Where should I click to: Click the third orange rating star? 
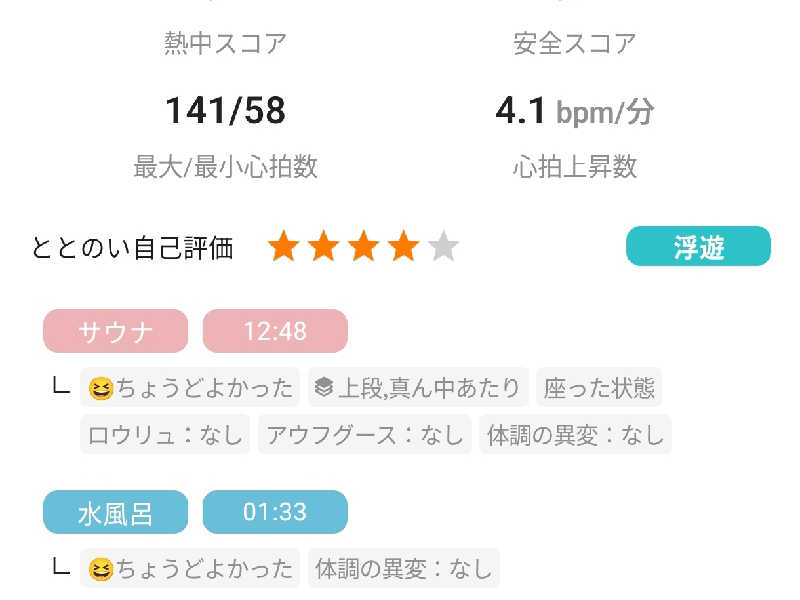pos(363,246)
